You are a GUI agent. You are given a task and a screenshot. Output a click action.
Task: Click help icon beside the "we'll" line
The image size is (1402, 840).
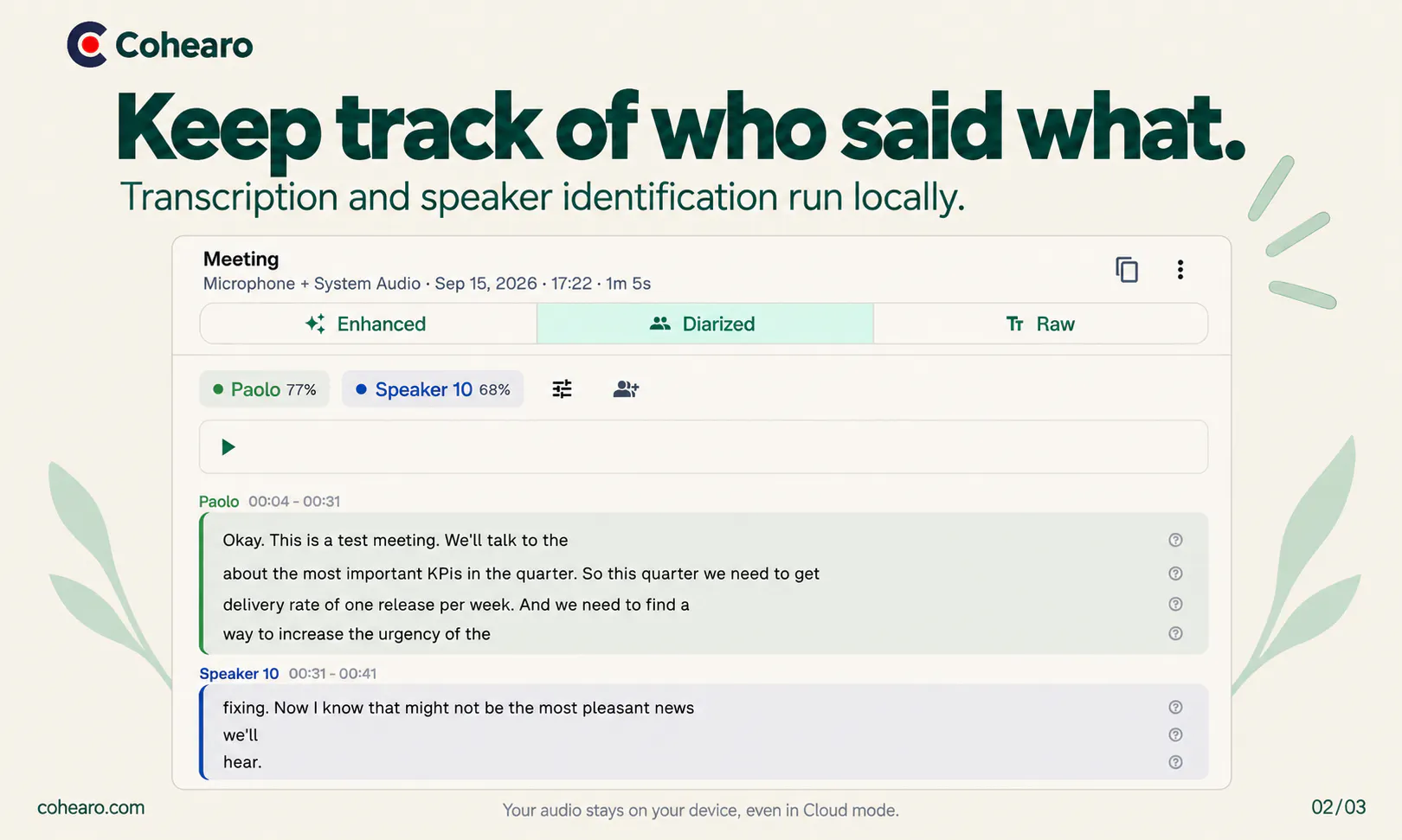pos(1175,734)
